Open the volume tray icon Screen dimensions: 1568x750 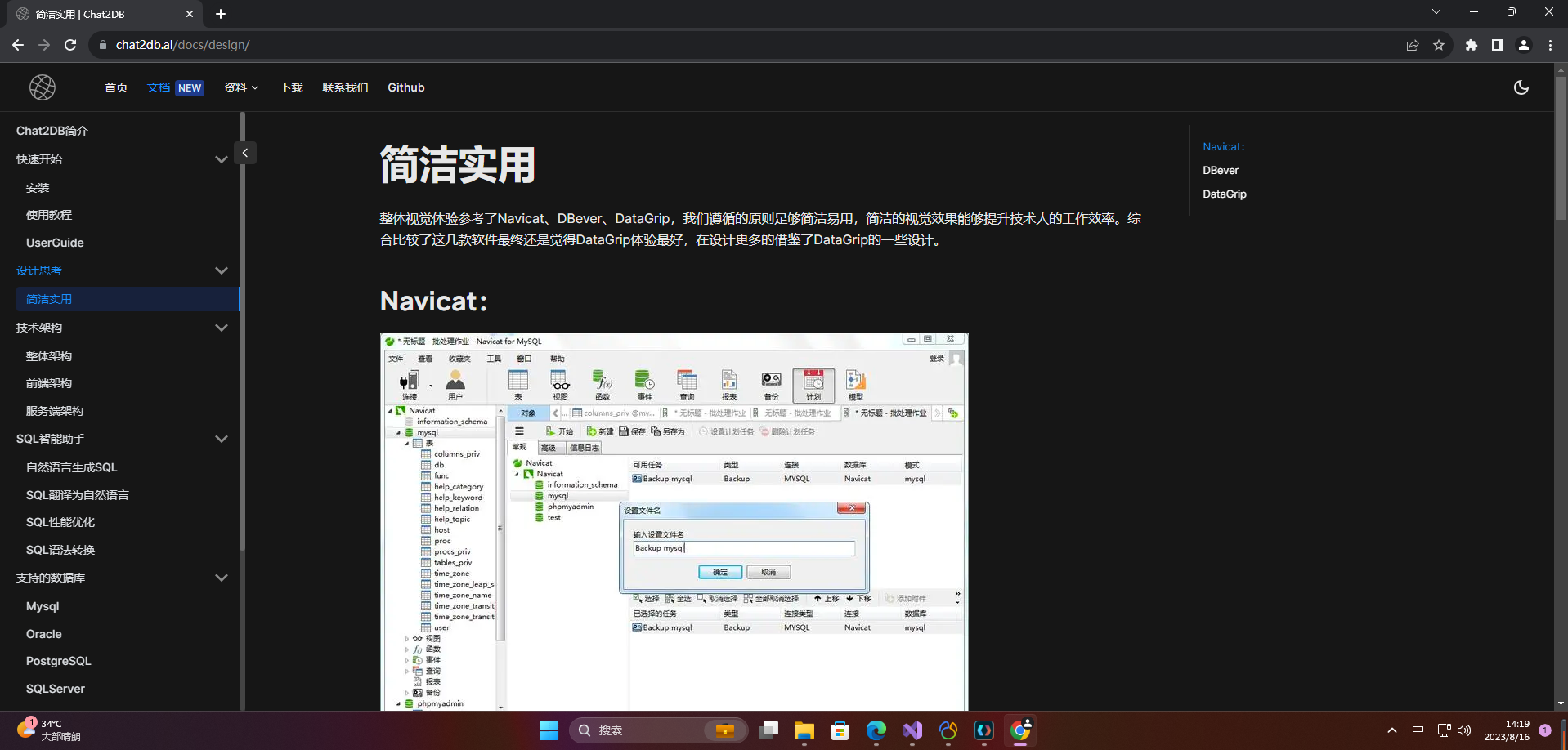(x=1464, y=730)
